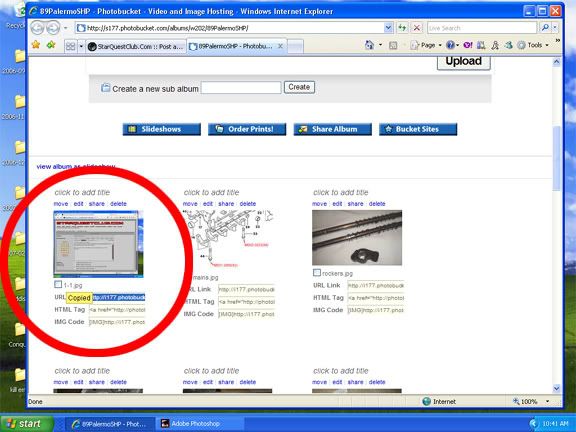Open the Windows start menu
This screenshot has width=576, height=432.
(26, 424)
